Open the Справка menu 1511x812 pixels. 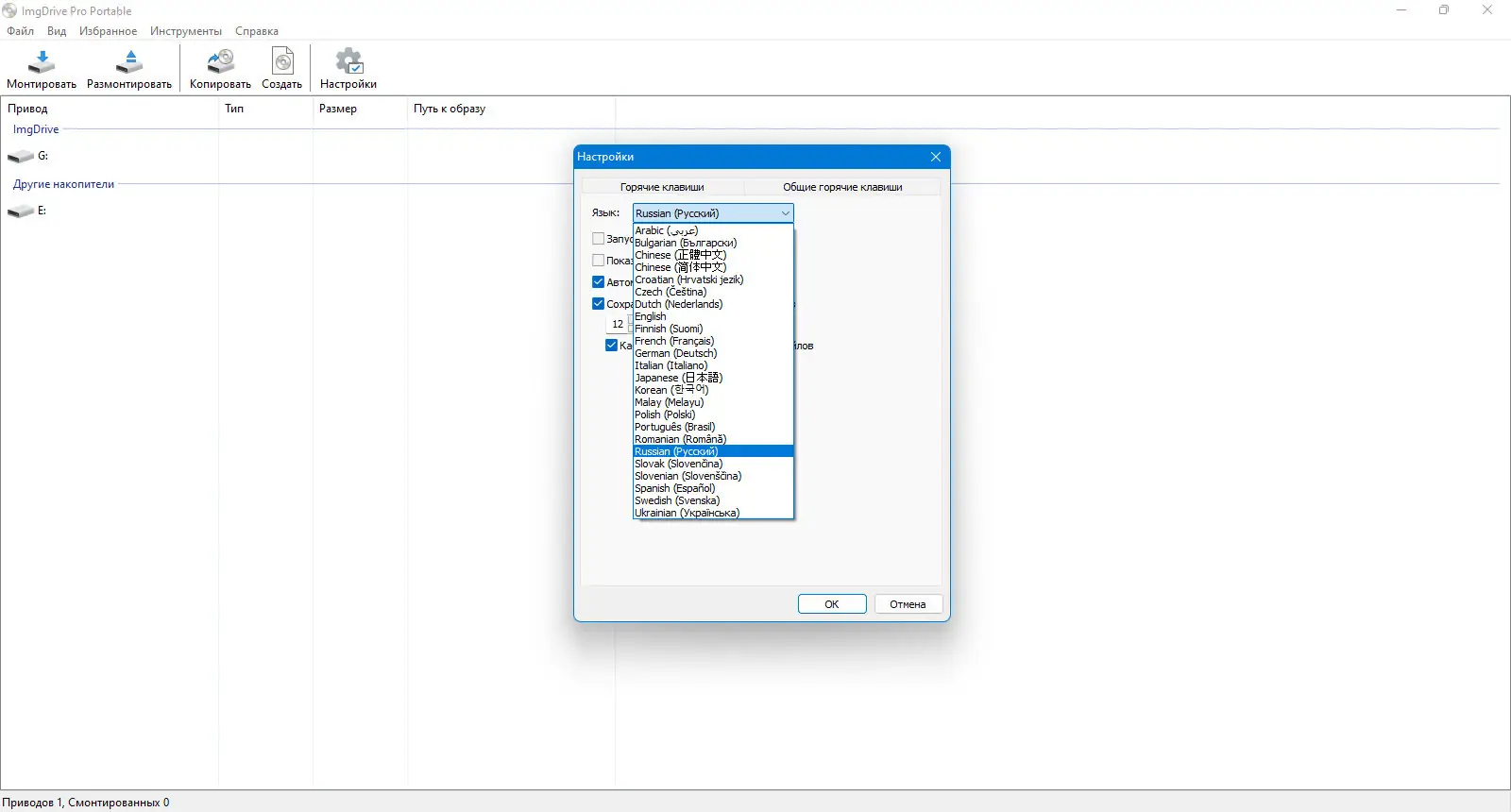(x=257, y=31)
